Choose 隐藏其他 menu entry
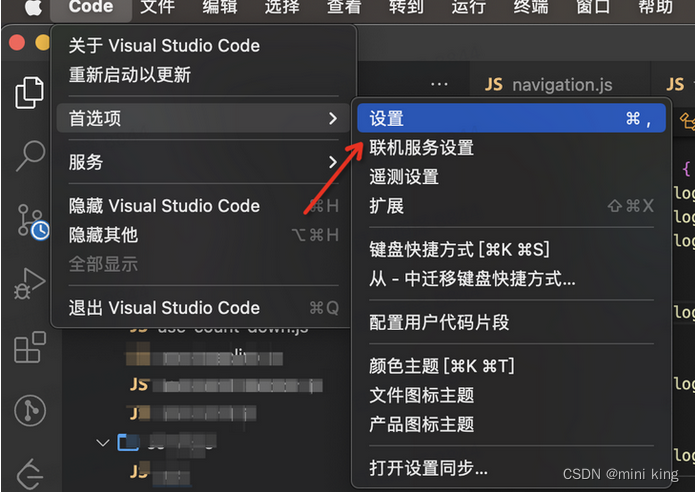Image resolution: width=695 pixels, height=492 pixels. (203, 235)
